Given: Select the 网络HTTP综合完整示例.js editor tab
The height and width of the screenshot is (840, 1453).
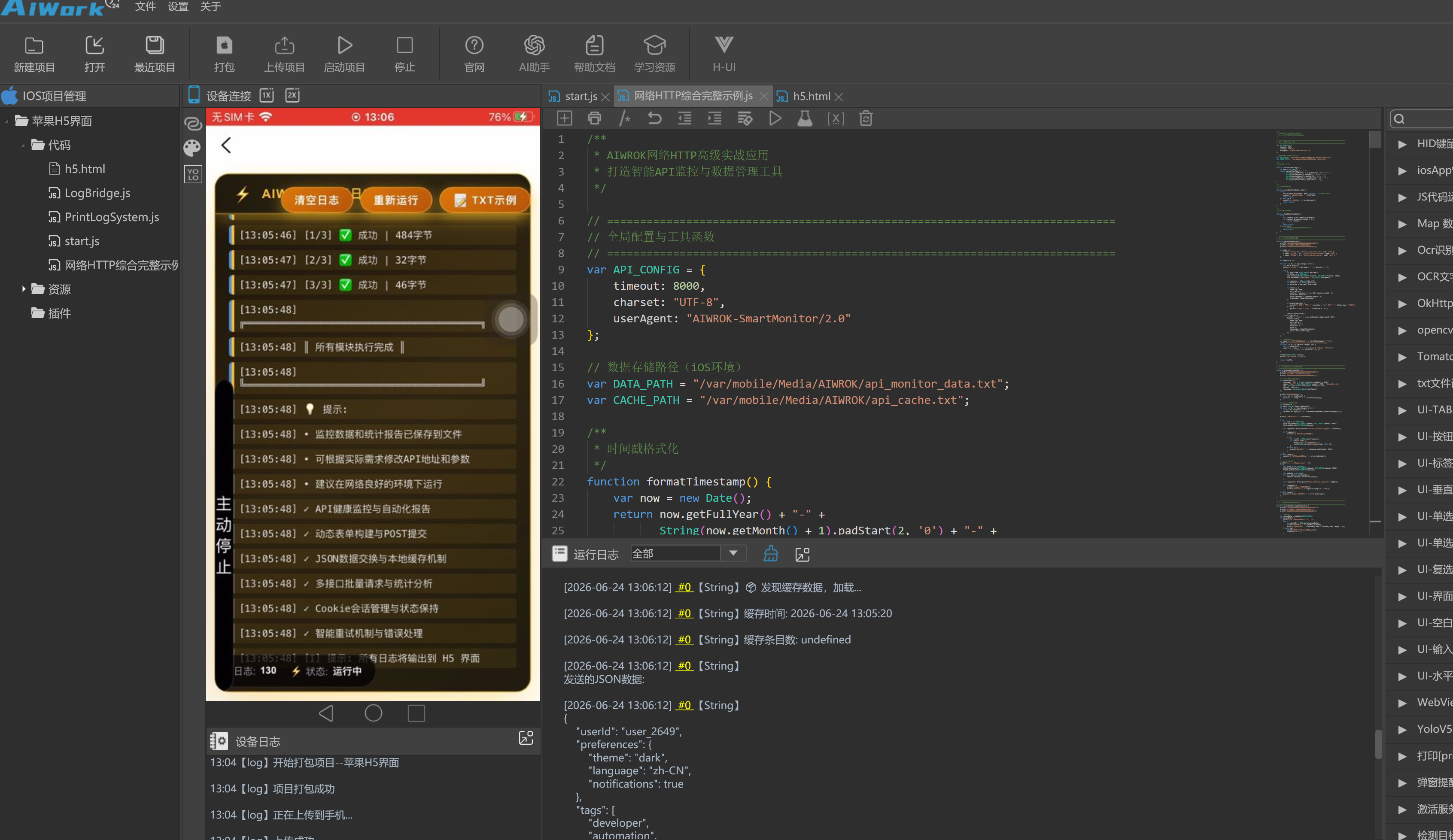Looking at the screenshot, I should pos(693,96).
